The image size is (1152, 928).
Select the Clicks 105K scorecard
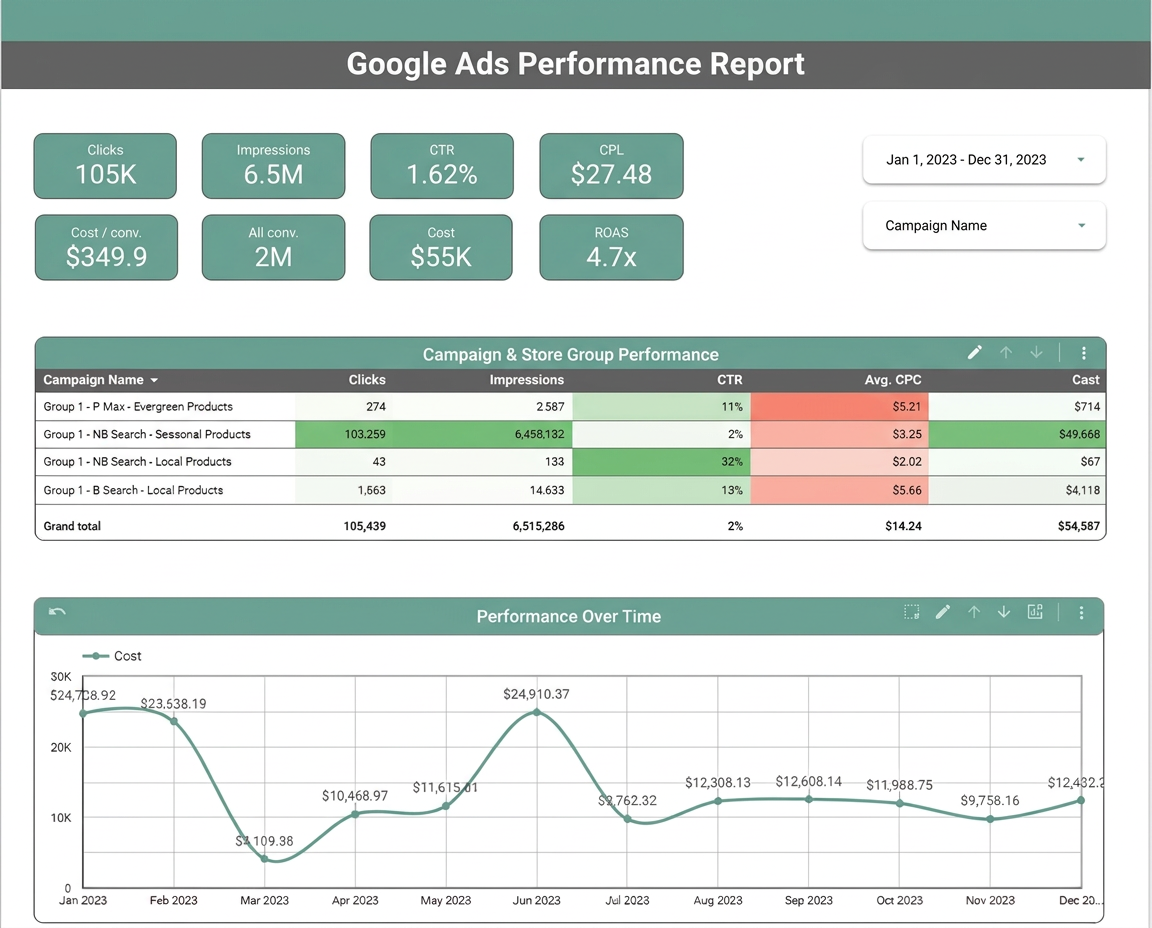coord(105,166)
